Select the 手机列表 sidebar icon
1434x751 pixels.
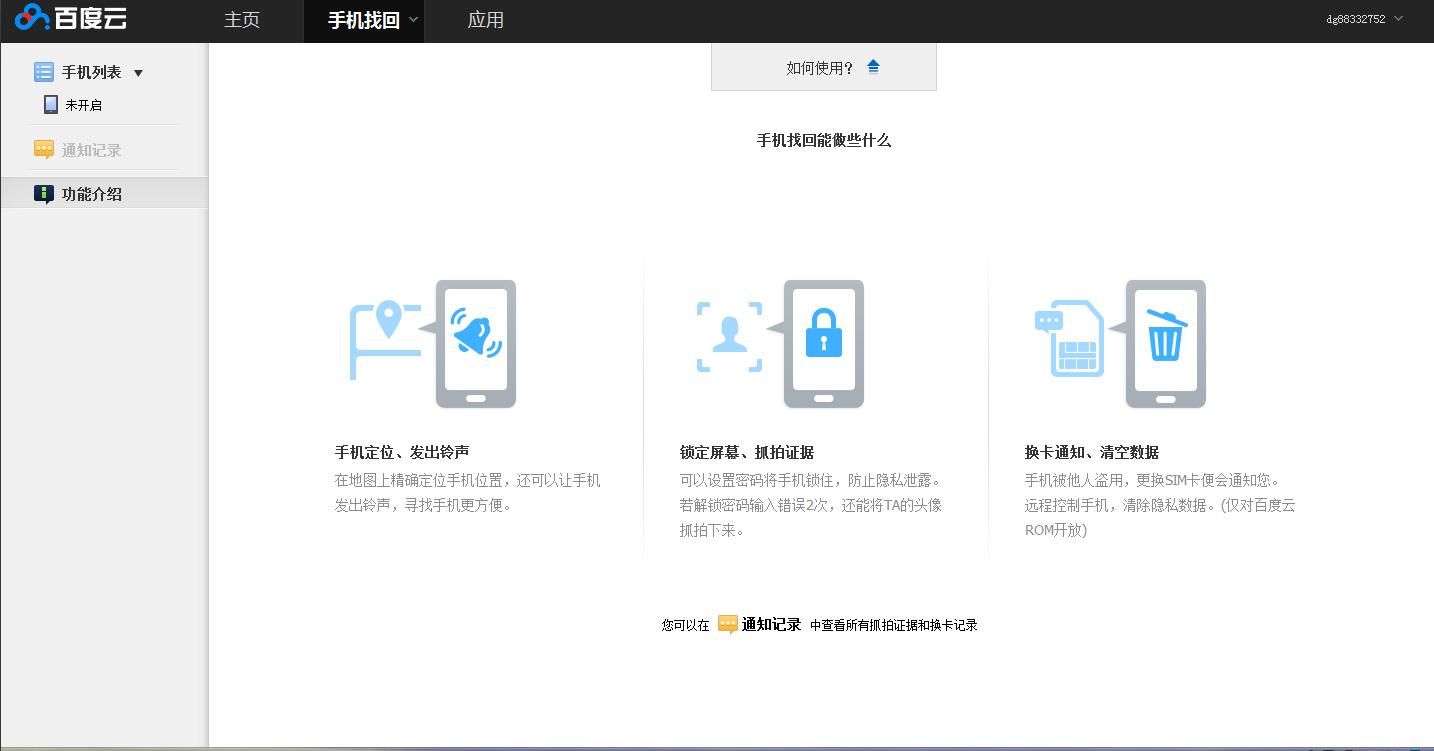(x=42, y=71)
